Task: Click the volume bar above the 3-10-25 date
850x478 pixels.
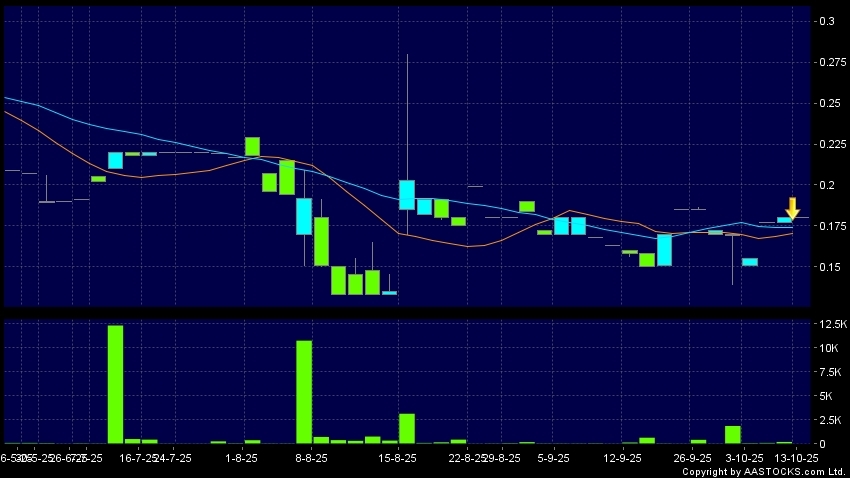Action: (732, 434)
